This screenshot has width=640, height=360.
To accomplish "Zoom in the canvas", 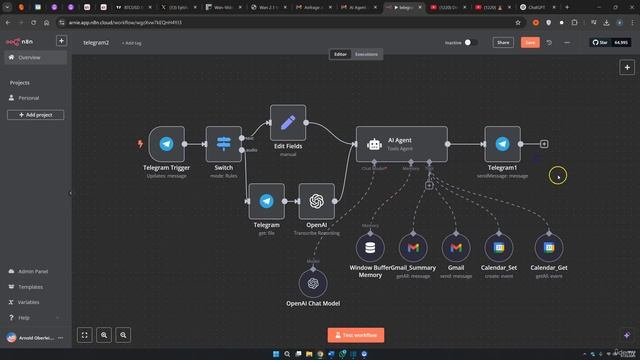I will pyautogui.click(x=104, y=335).
